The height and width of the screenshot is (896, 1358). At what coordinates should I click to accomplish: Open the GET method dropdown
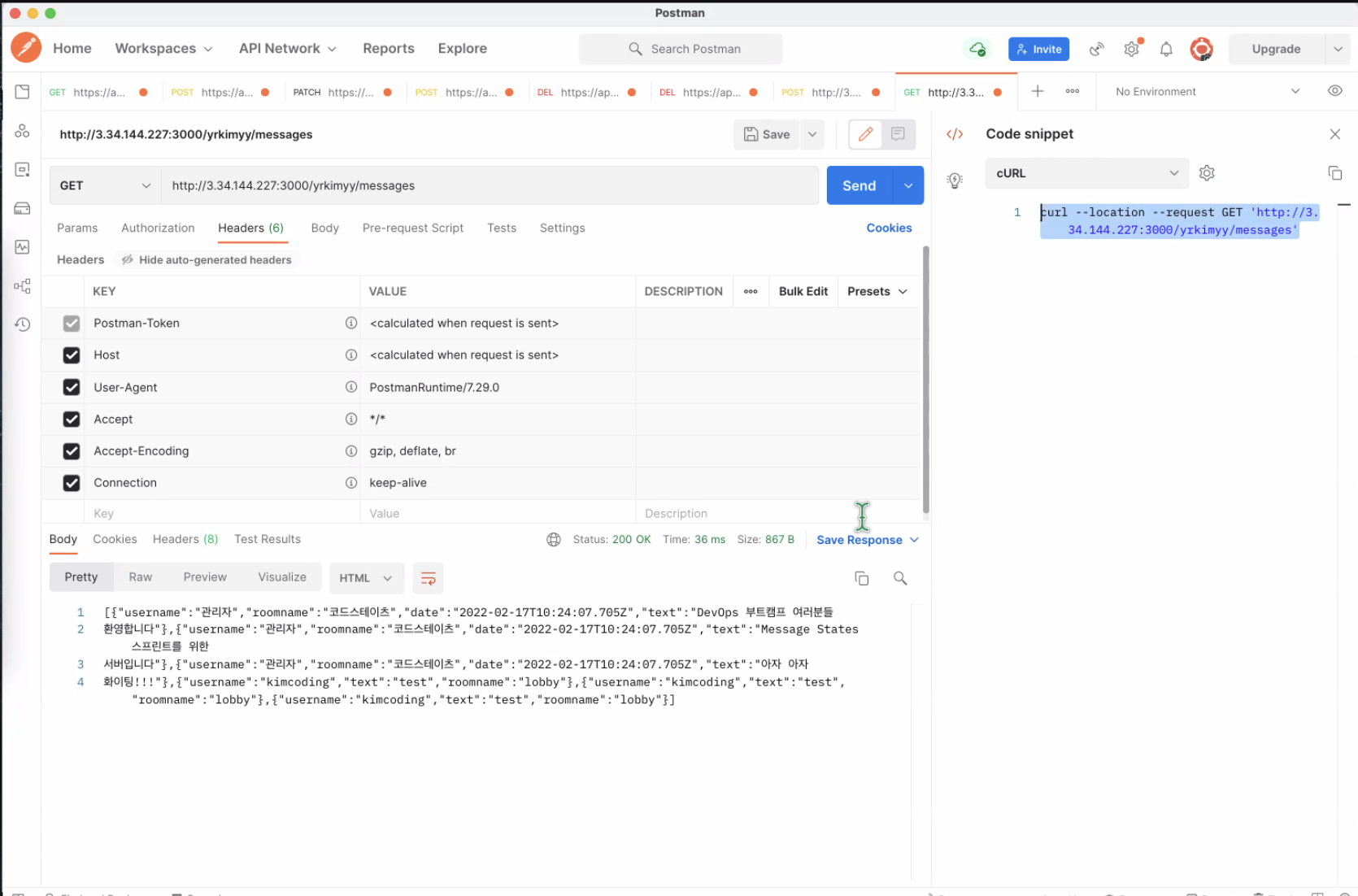[105, 185]
